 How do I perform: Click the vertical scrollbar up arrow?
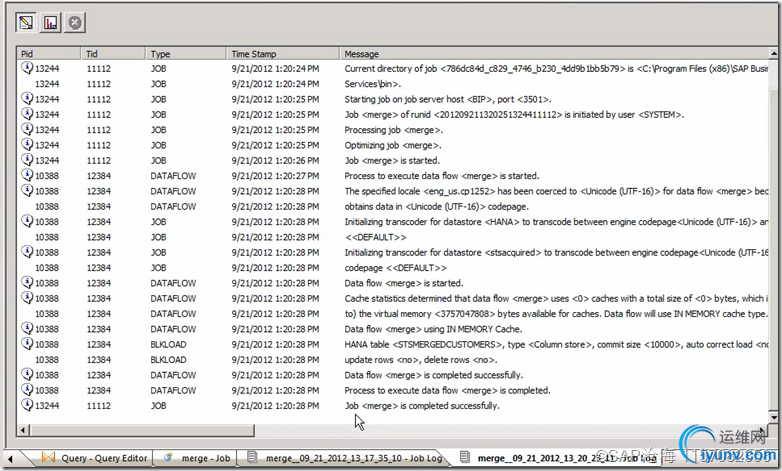tap(773, 53)
